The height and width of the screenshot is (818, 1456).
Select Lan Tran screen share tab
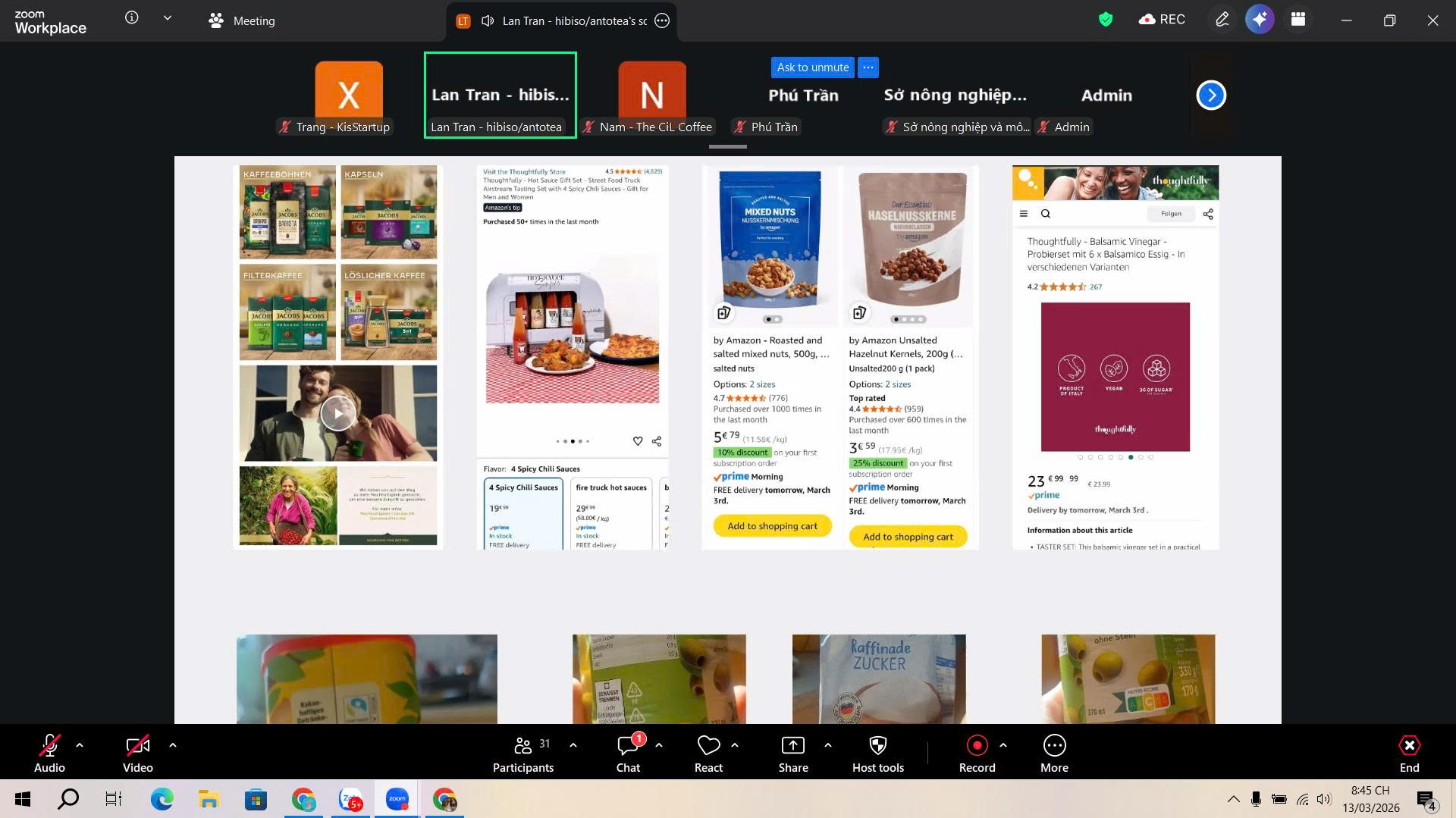coord(561,21)
